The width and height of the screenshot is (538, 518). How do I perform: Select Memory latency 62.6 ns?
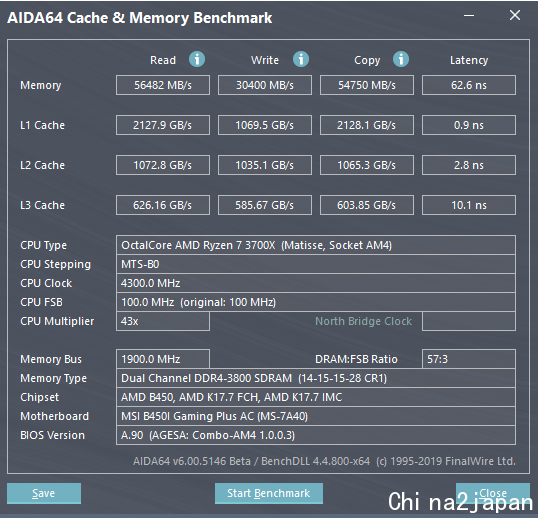(x=469, y=85)
